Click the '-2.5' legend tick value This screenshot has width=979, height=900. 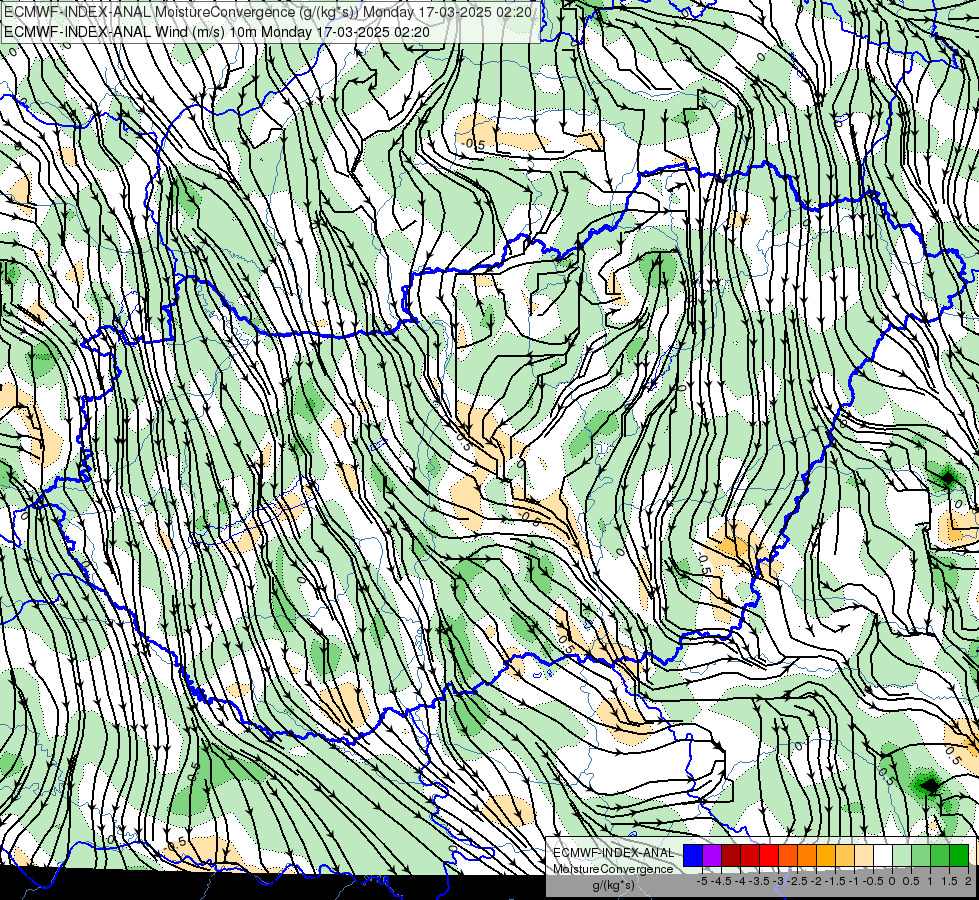[797, 881]
